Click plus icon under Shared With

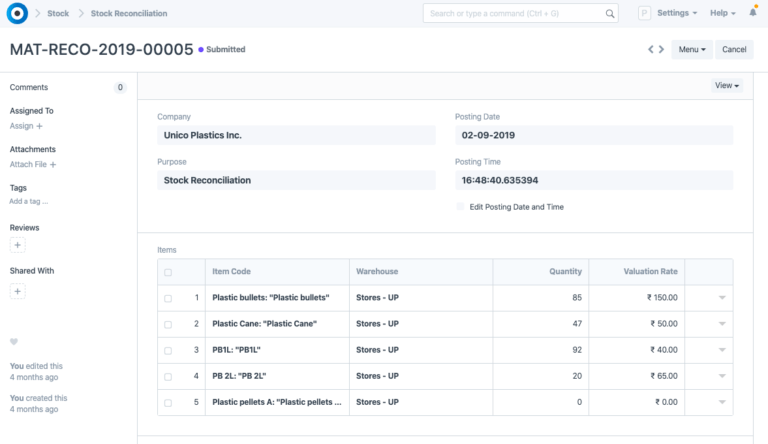pyautogui.click(x=17, y=291)
